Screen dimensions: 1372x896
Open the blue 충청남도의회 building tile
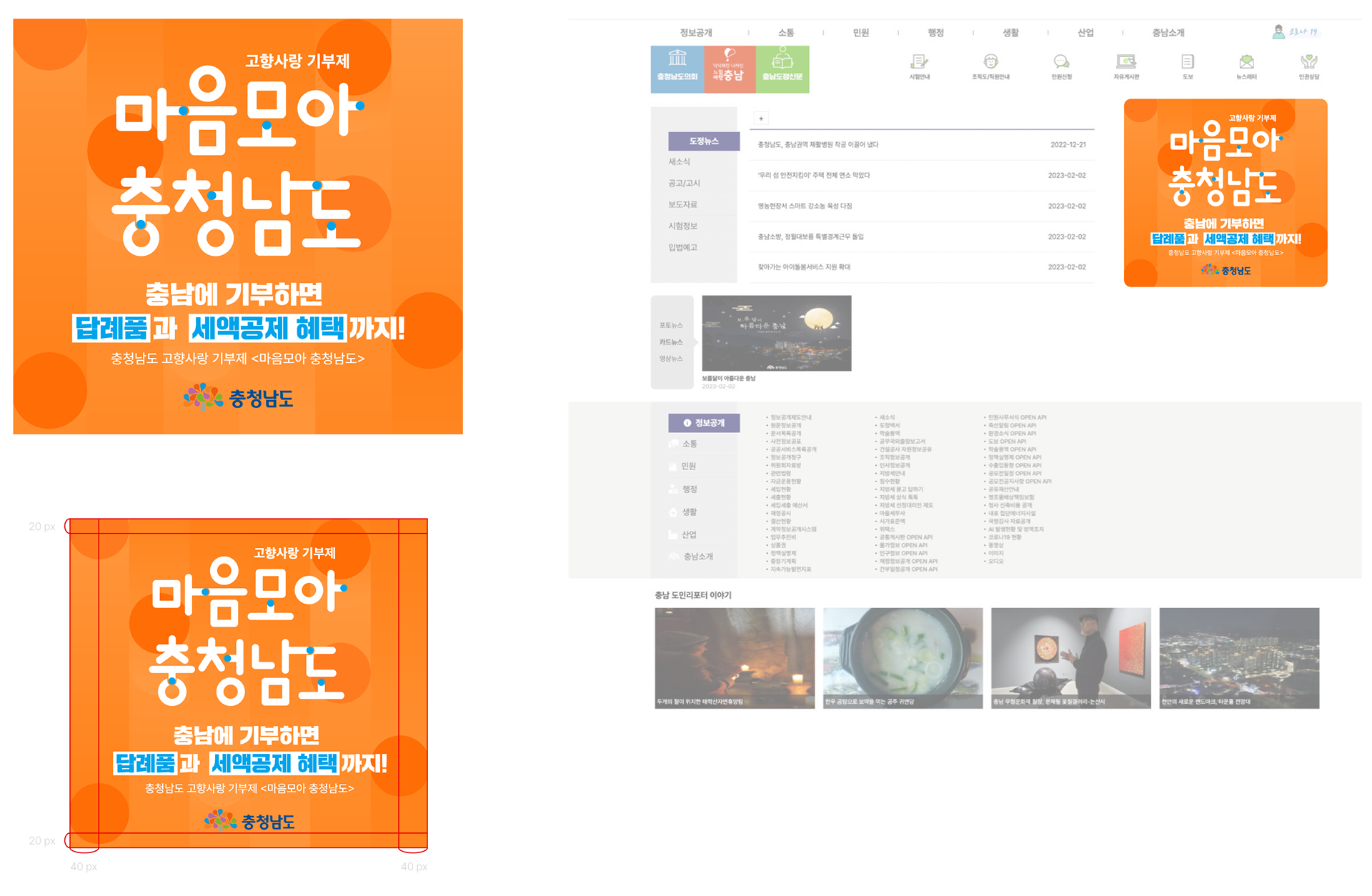click(x=677, y=69)
